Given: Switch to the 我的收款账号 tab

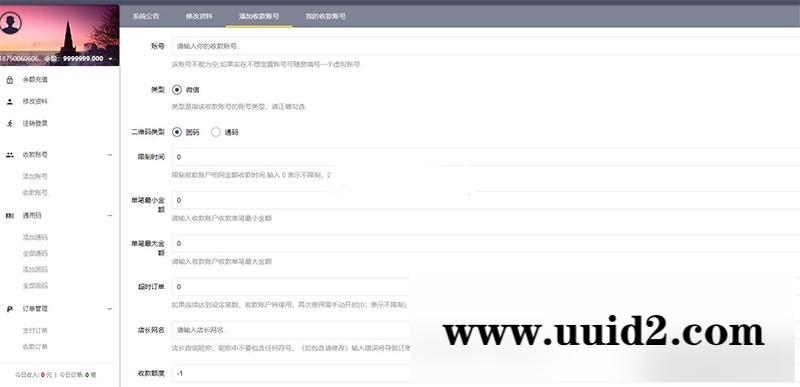Looking at the screenshot, I should (326, 16).
